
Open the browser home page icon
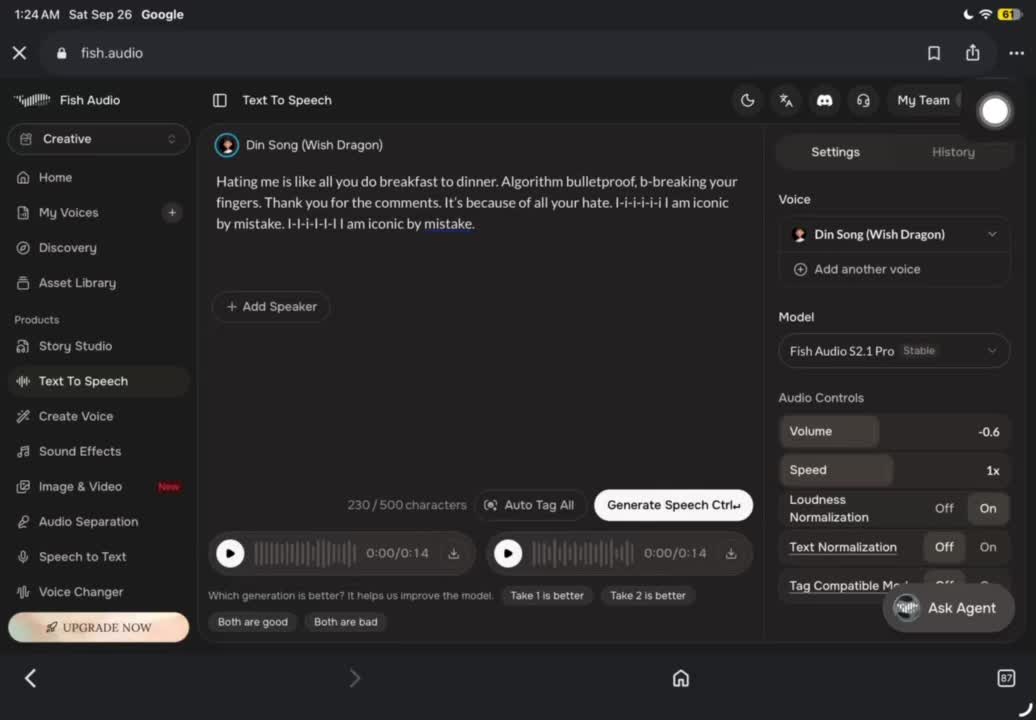point(681,678)
